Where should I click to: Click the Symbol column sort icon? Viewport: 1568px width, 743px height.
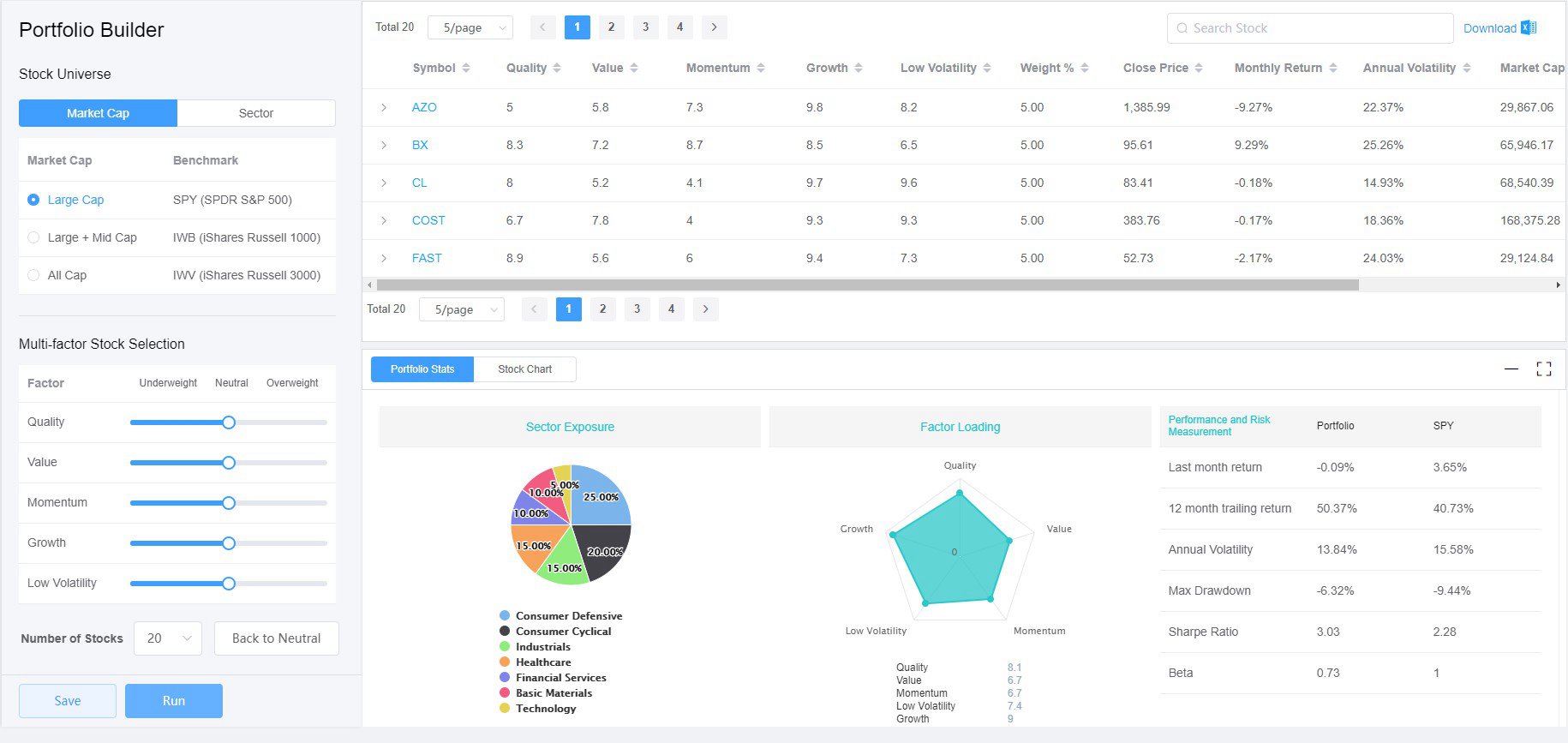466,68
